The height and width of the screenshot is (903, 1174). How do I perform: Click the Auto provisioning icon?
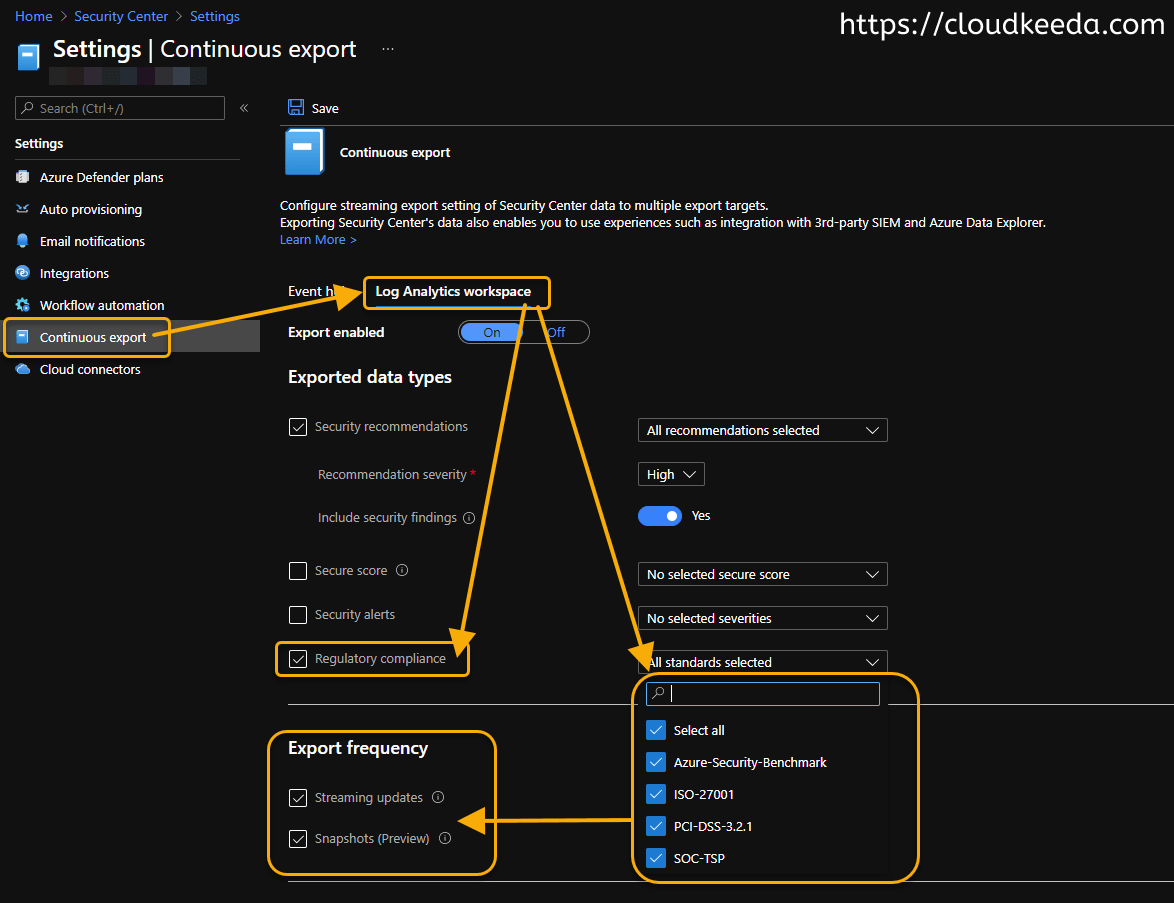pos(22,209)
